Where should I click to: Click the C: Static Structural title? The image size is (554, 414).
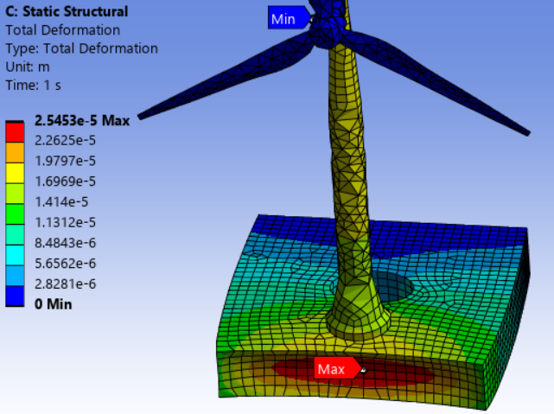tap(66, 12)
